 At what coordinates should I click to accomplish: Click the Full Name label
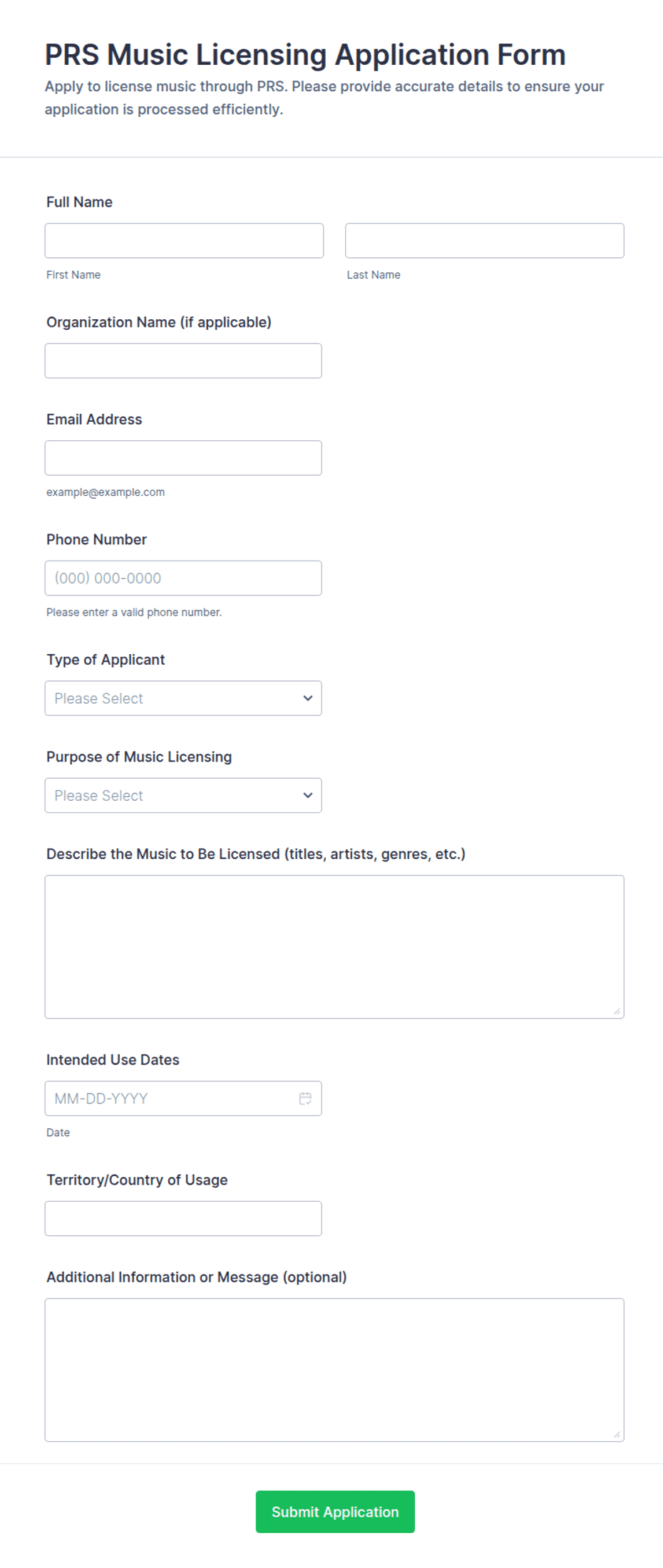(79, 202)
